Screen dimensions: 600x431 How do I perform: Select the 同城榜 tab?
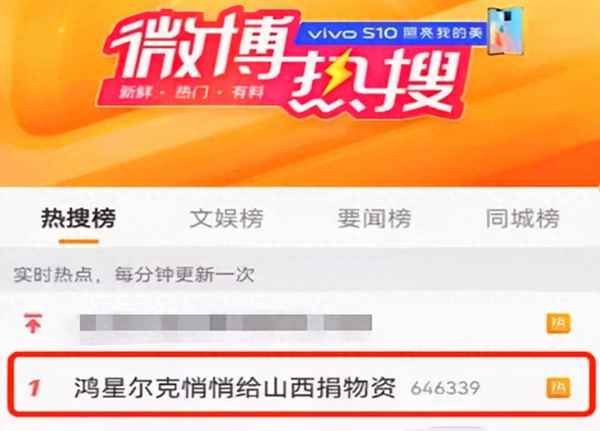click(x=523, y=219)
